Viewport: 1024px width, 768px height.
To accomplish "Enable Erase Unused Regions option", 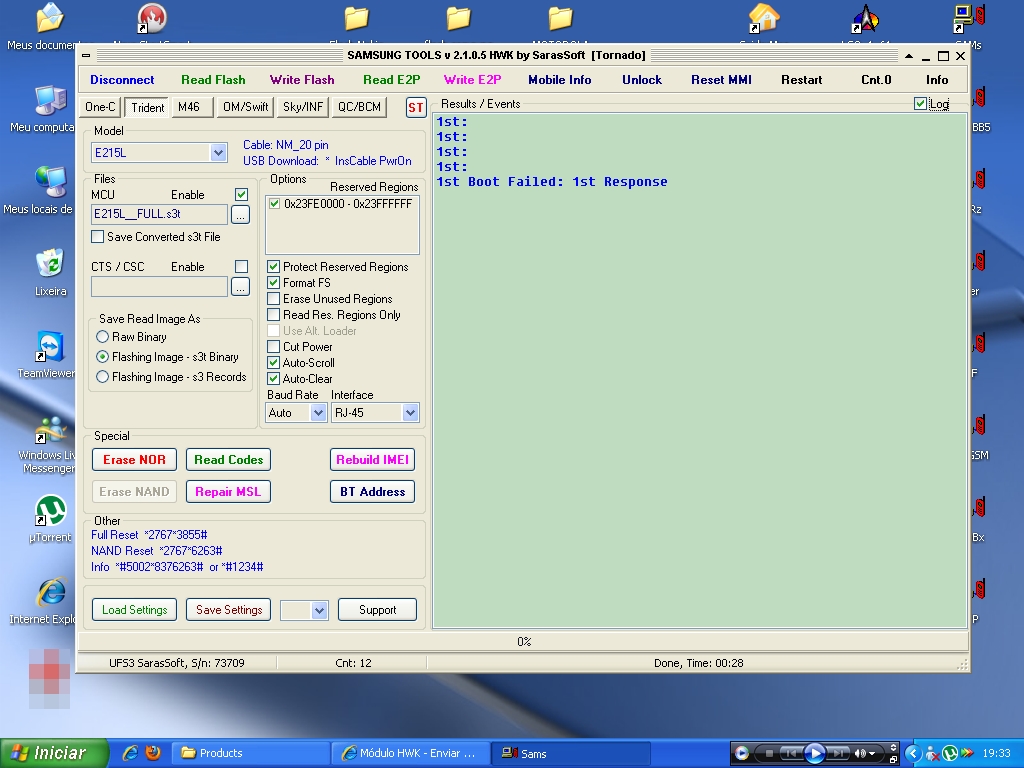I will (274, 298).
